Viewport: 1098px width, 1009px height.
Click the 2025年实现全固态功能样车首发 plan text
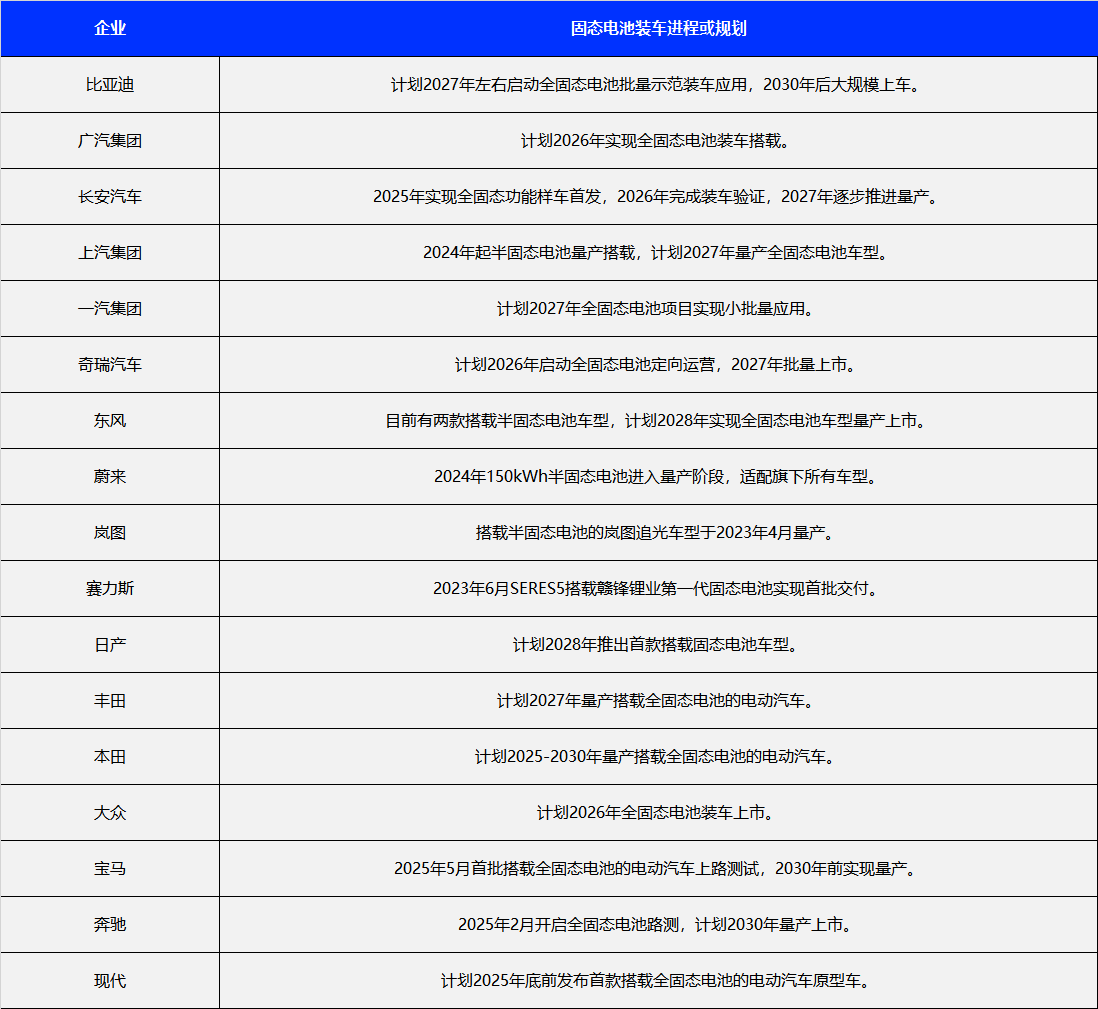coord(658,197)
